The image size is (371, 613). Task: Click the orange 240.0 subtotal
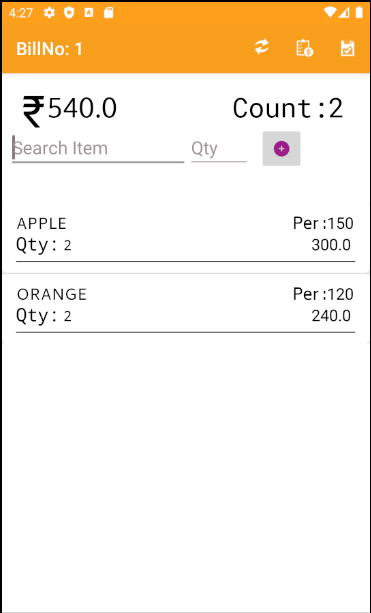click(x=331, y=316)
